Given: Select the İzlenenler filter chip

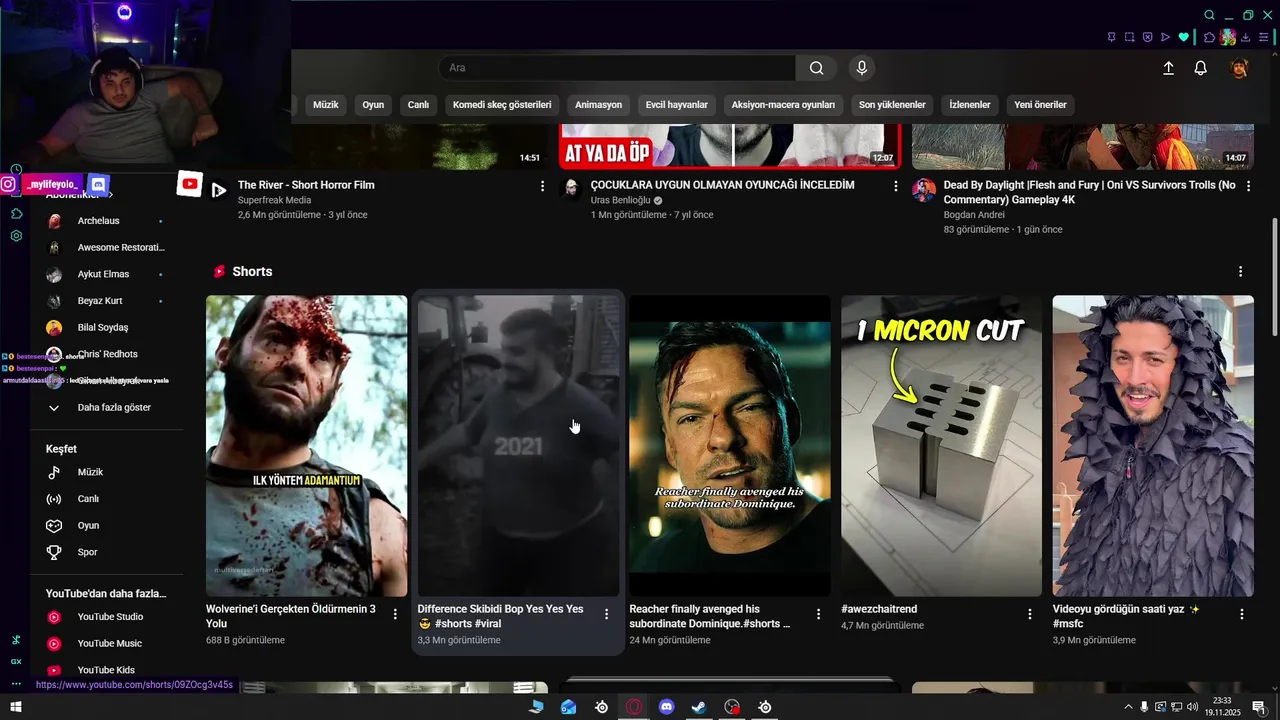Looking at the screenshot, I should [x=970, y=104].
